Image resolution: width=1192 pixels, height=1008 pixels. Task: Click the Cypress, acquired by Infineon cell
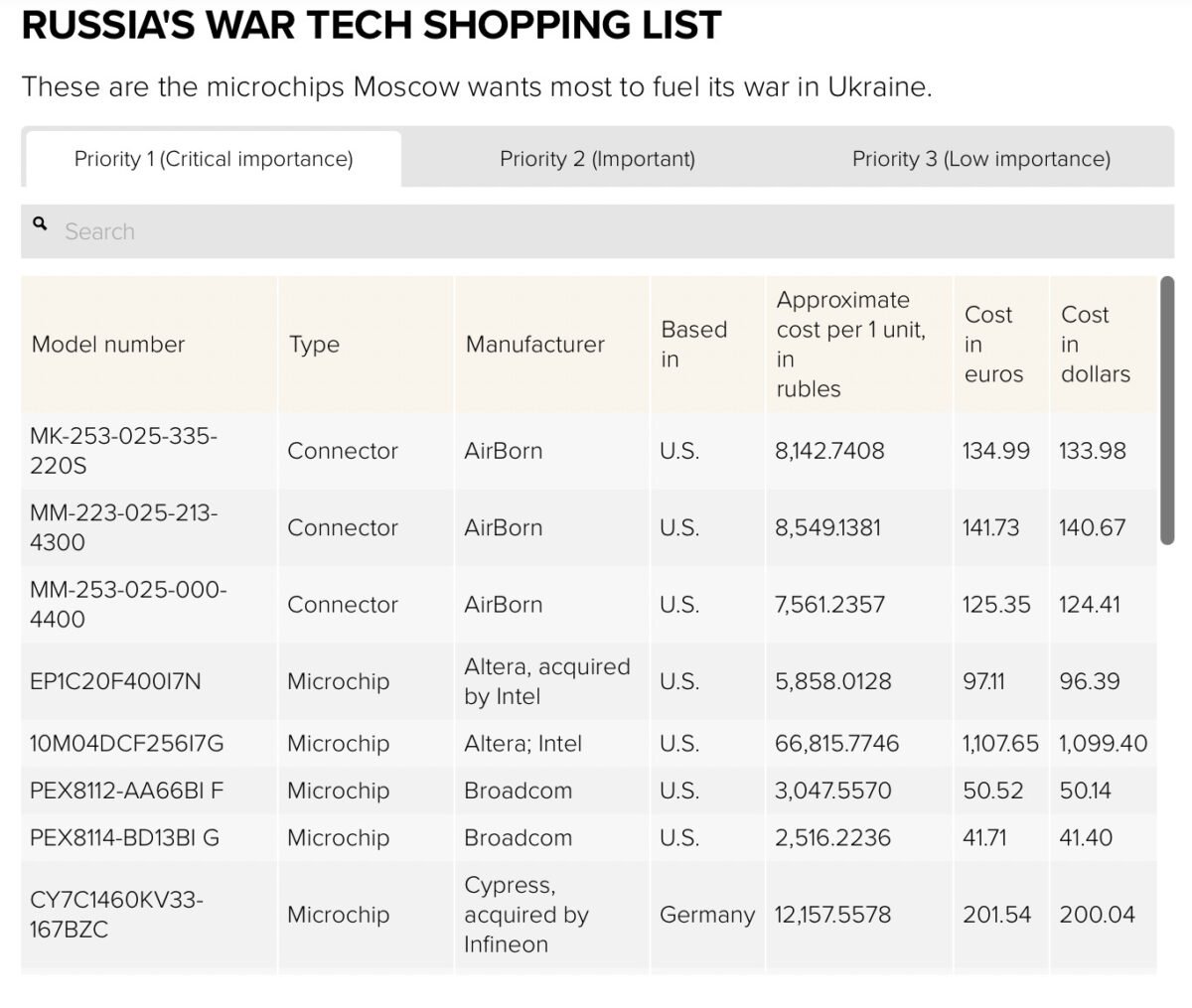[x=526, y=915]
